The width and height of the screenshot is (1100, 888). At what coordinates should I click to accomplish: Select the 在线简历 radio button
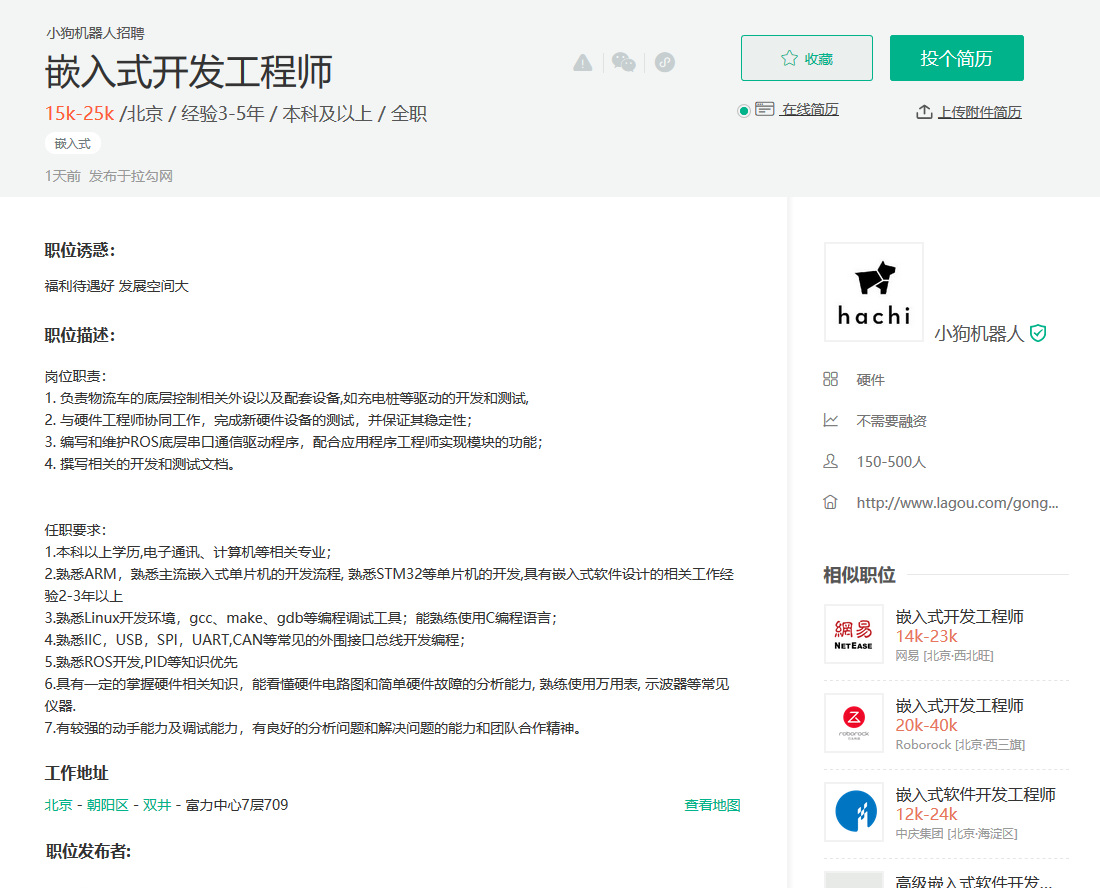[744, 111]
